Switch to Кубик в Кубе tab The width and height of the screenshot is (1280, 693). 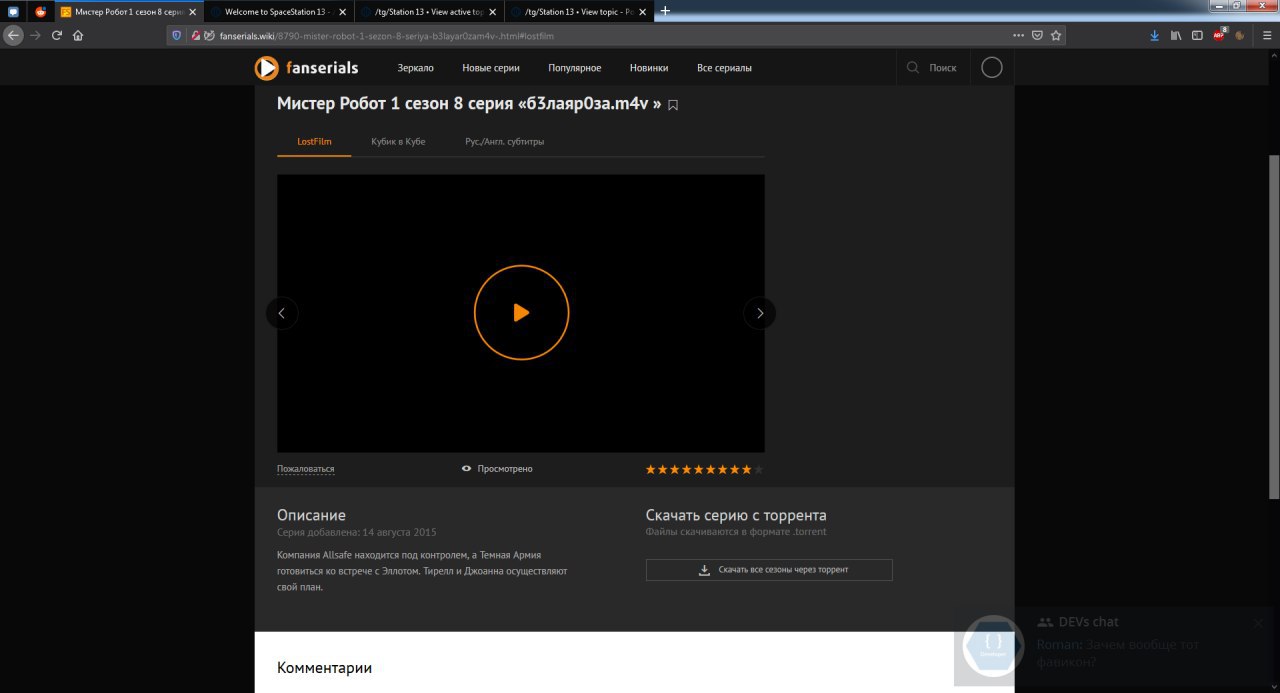pyautogui.click(x=398, y=141)
